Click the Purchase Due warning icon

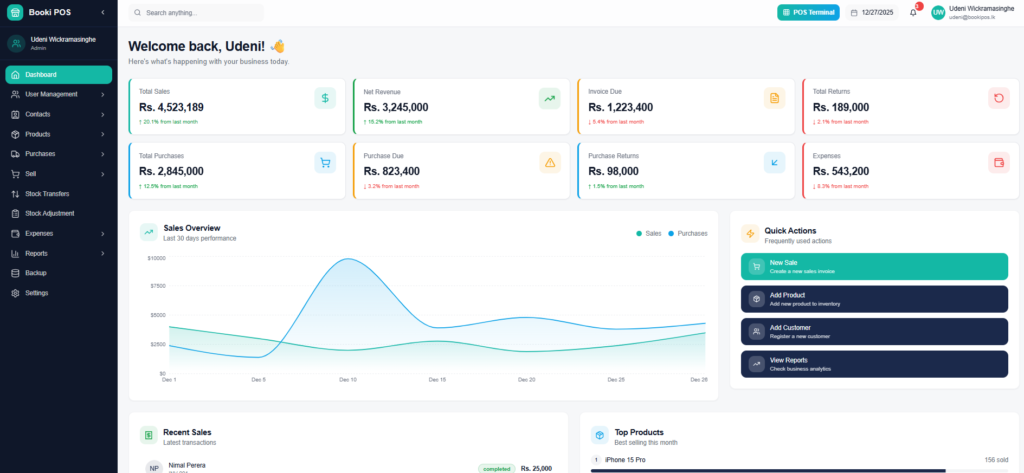coord(549,163)
